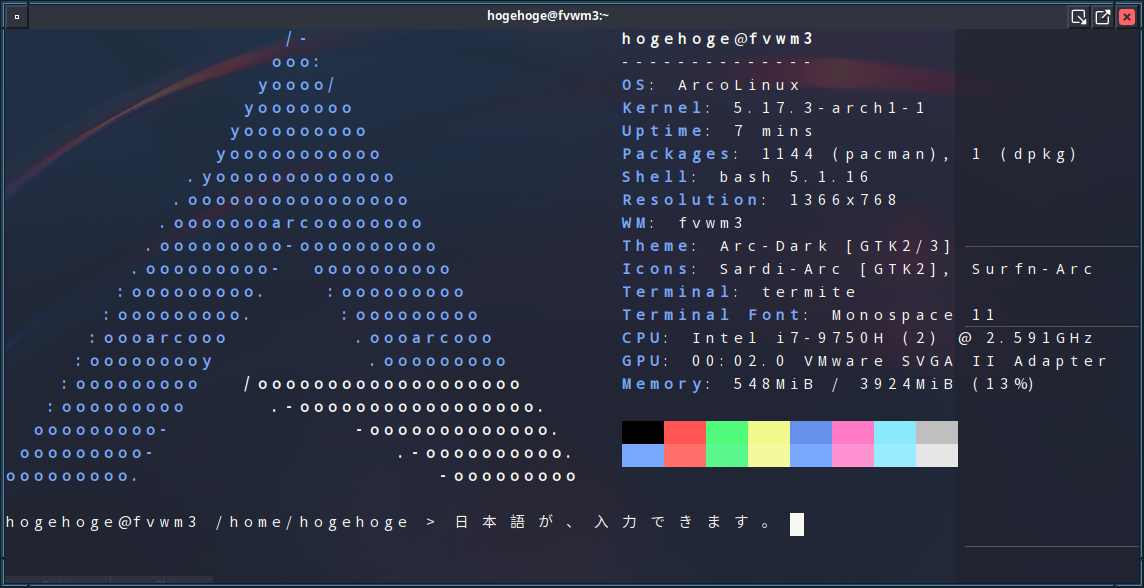
Task: Click the white palette block
Action: point(937,455)
